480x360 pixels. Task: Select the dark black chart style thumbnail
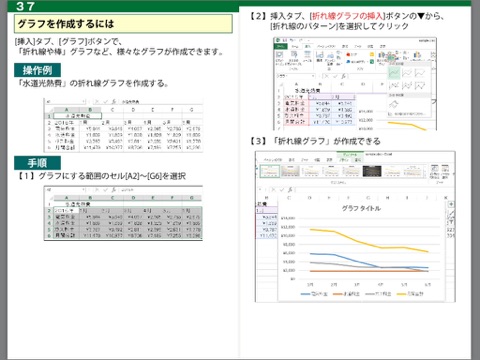372,171
